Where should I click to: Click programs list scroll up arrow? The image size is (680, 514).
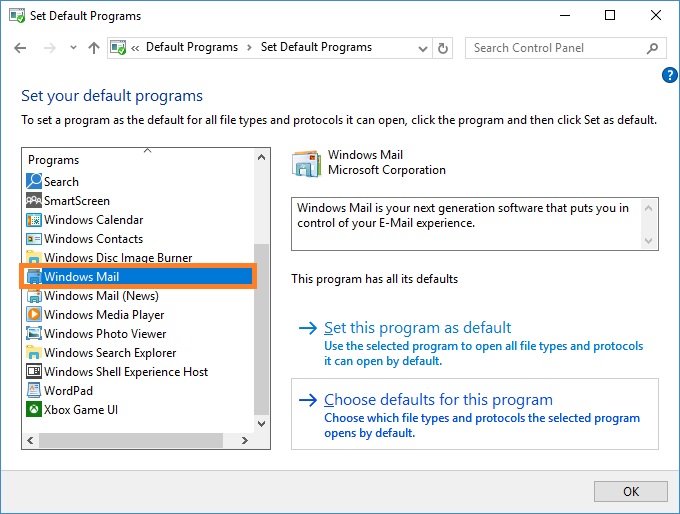(x=261, y=157)
